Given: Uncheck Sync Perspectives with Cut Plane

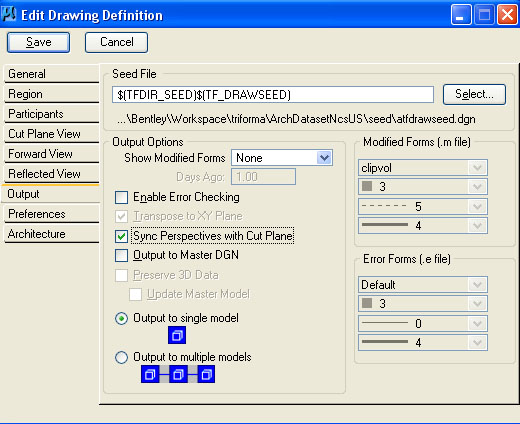Looking at the screenshot, I should tap(121, 236).
